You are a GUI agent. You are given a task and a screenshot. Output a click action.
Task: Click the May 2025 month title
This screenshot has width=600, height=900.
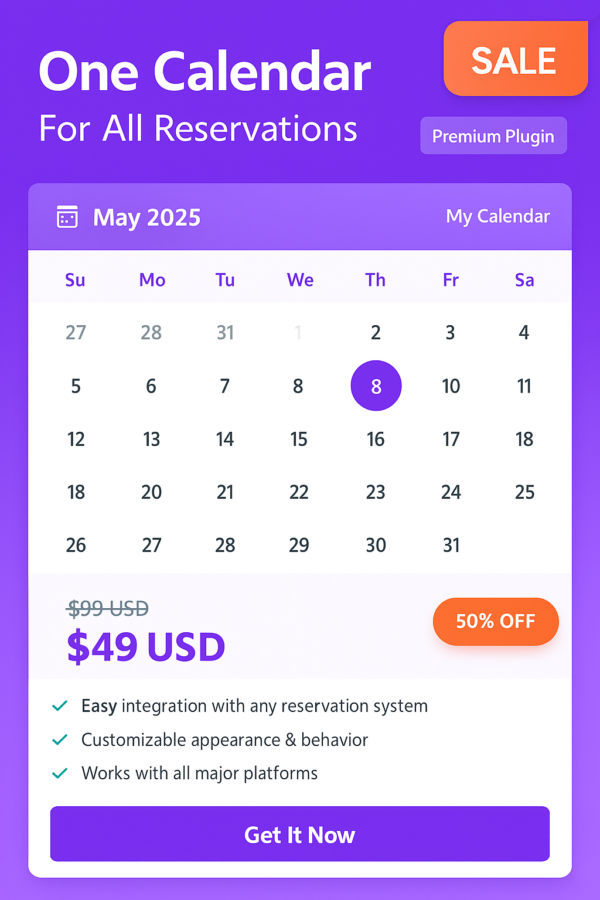147,218
